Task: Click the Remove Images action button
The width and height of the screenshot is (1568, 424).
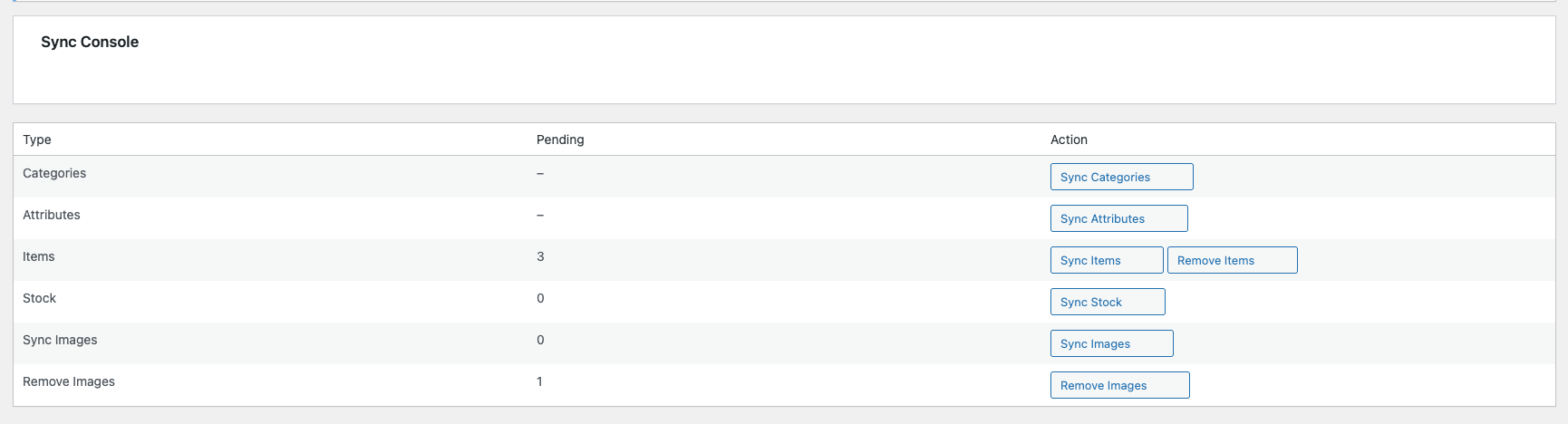Action: 1119,385
